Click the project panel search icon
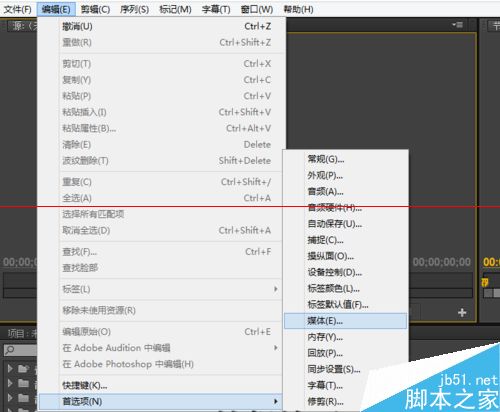This screenshot has width=500, height=412. (x=10, y=350)
